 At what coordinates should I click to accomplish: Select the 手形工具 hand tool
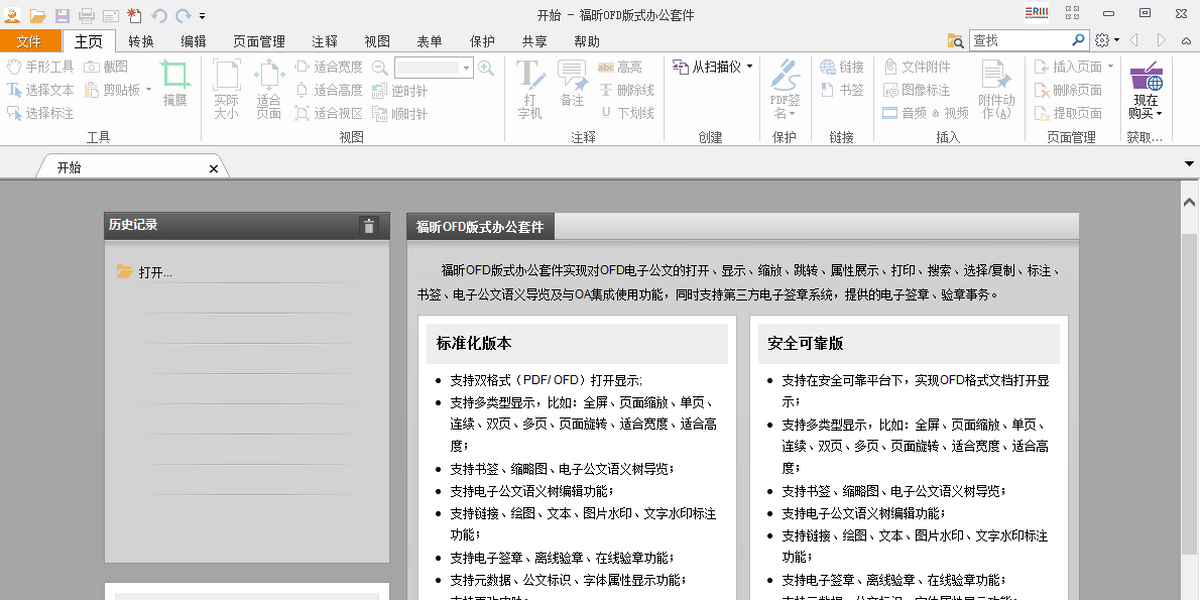point(41,67)
